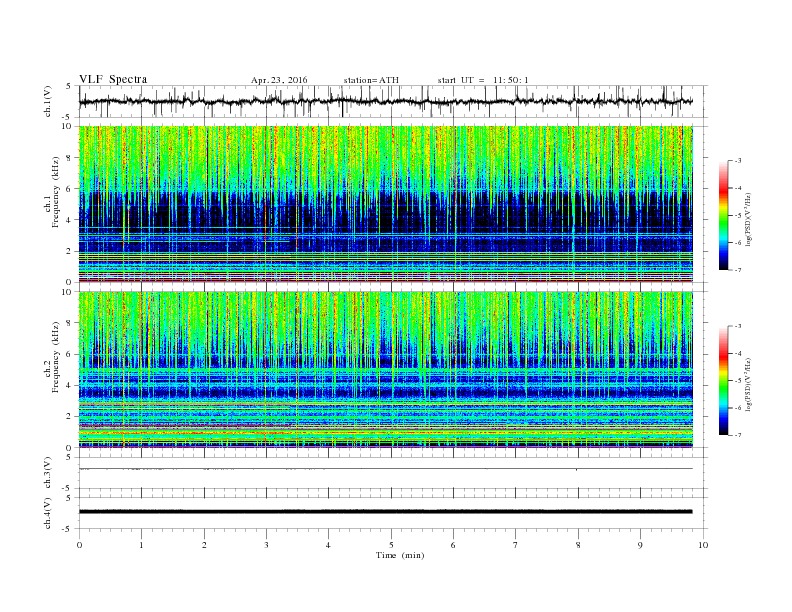Click the "4" kHz tick on ch.2 frequency axis
The height and width of the screenshot is (612, 792).
coord(69,385)
